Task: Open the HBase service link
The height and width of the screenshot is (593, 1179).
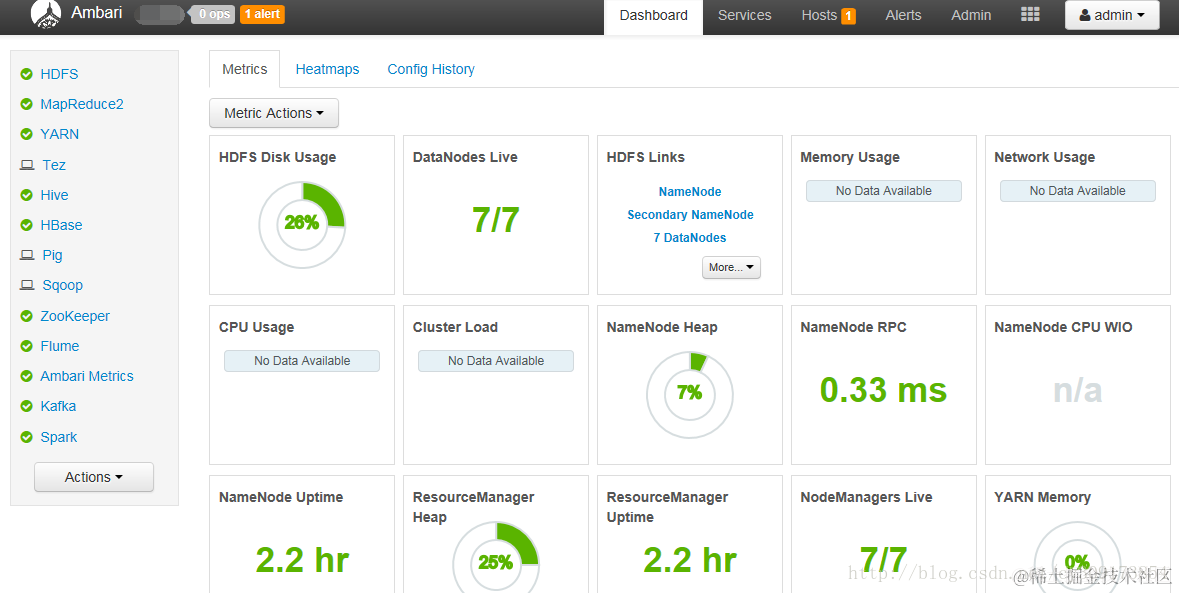Action: pyautogui.click(x=62, y=225)
